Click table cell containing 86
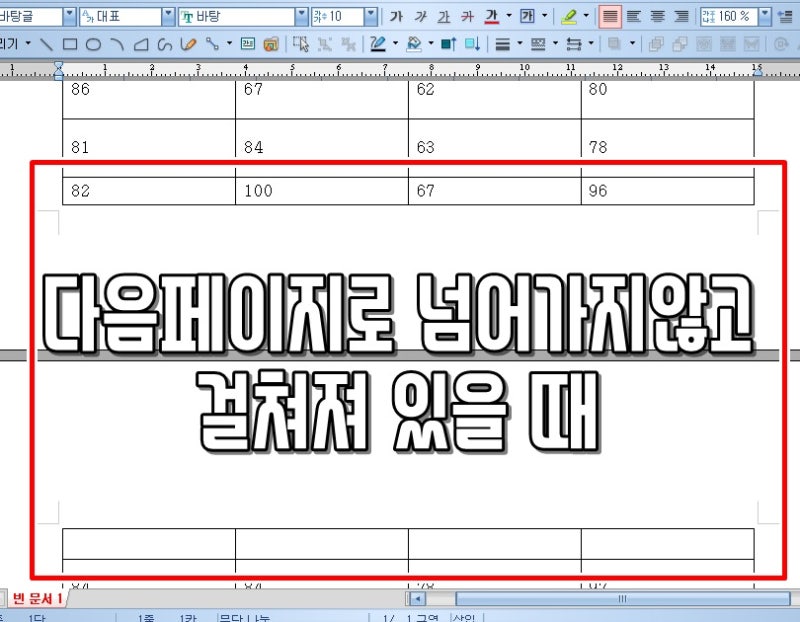Screen dimensions: 800x622 coord(149,99)
